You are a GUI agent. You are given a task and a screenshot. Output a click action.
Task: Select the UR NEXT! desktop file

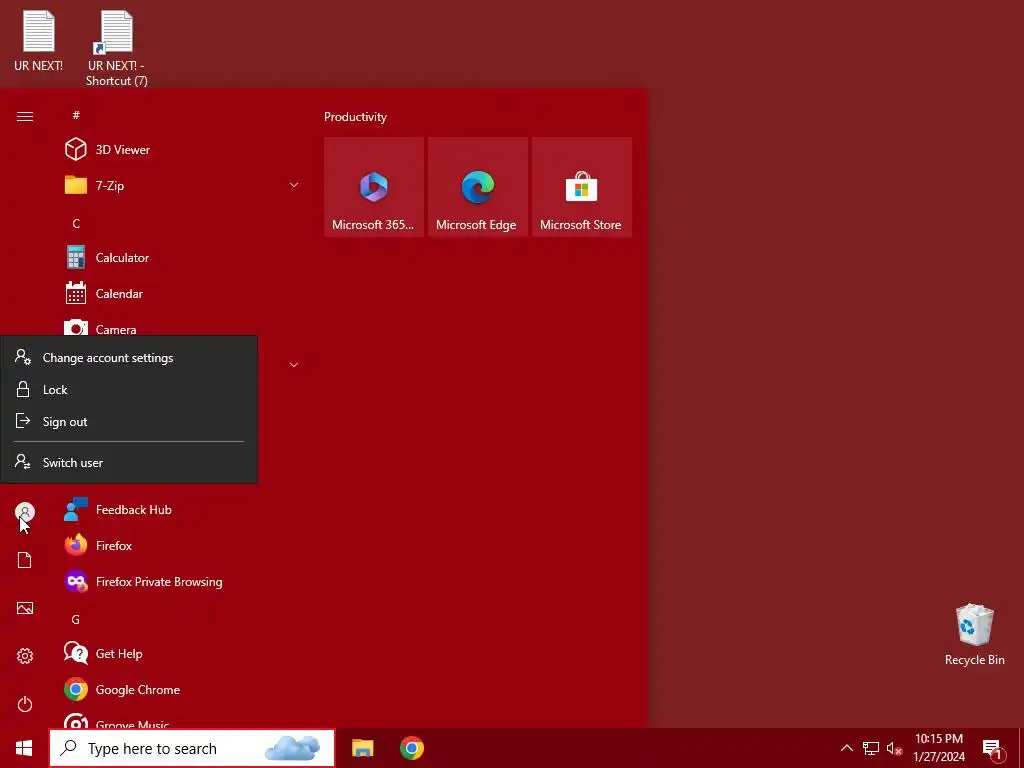pos(39,41)
